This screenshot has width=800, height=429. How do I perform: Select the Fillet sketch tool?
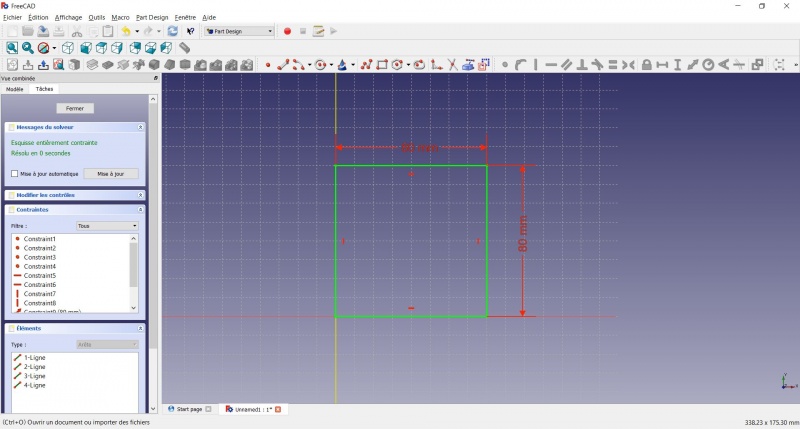click(x=436, y=65)
